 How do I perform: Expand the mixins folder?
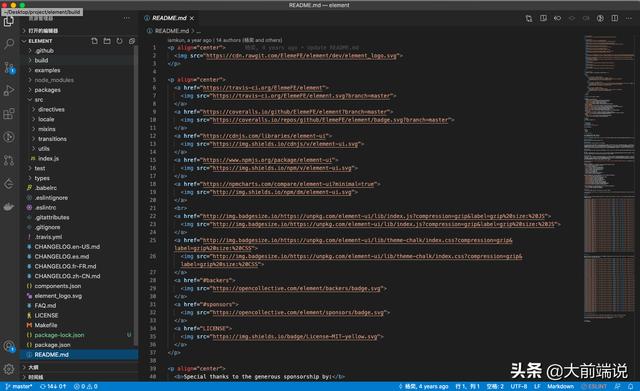(80, 129)
